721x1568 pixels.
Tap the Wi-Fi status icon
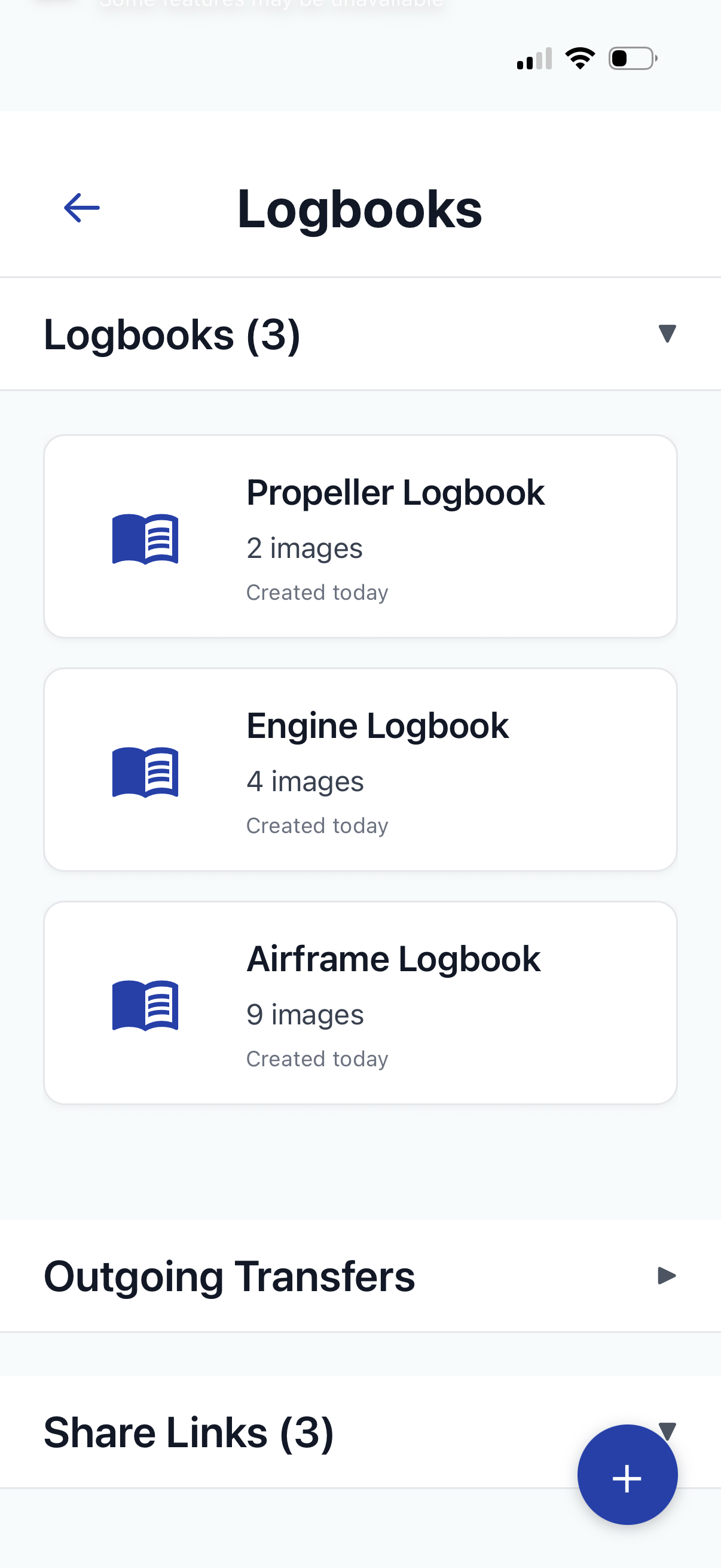pos(580,58)
